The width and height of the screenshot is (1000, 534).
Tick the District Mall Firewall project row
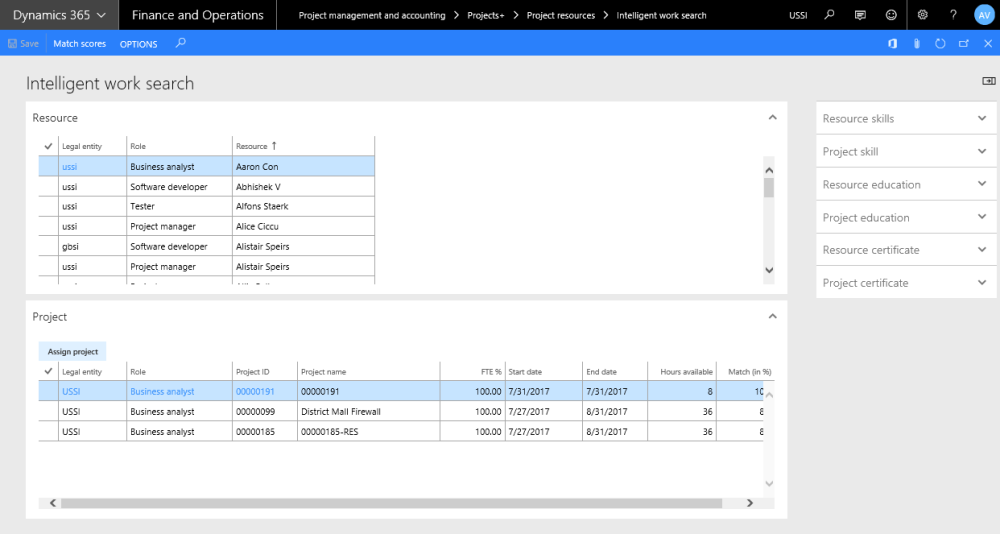click(x=48, y=412)
